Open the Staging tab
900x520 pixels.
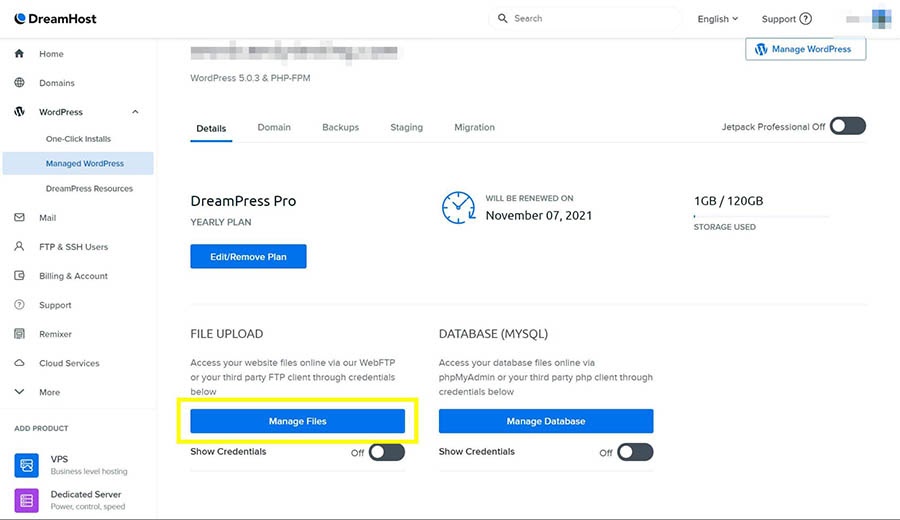pos(406,128)
